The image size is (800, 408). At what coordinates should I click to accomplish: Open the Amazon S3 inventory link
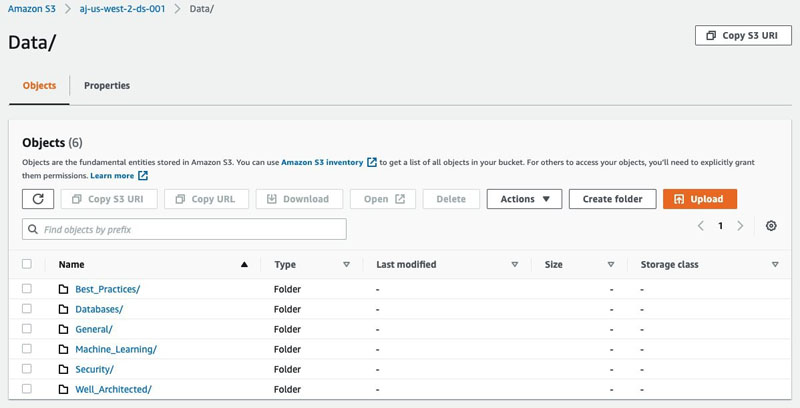pos(322,162)
